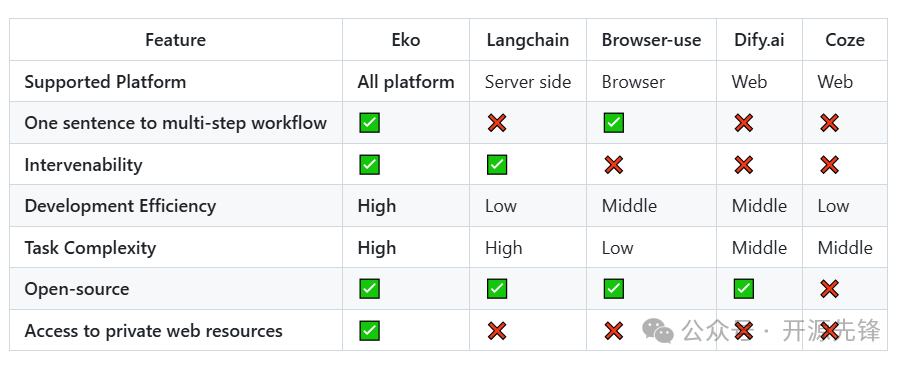Click Browser-use red cross for Intervenability

pos(613,165)
